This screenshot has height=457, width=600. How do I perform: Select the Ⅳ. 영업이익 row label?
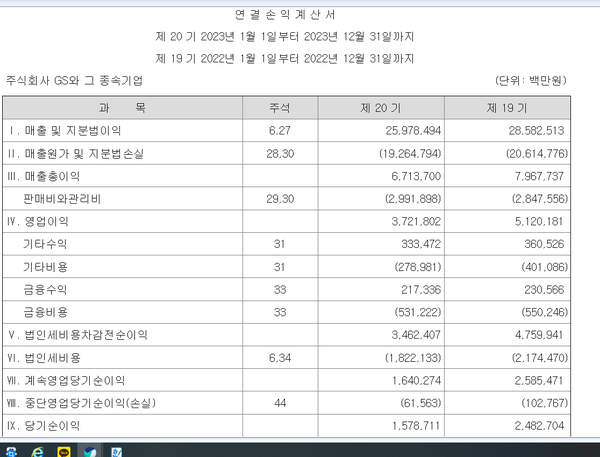38,222
